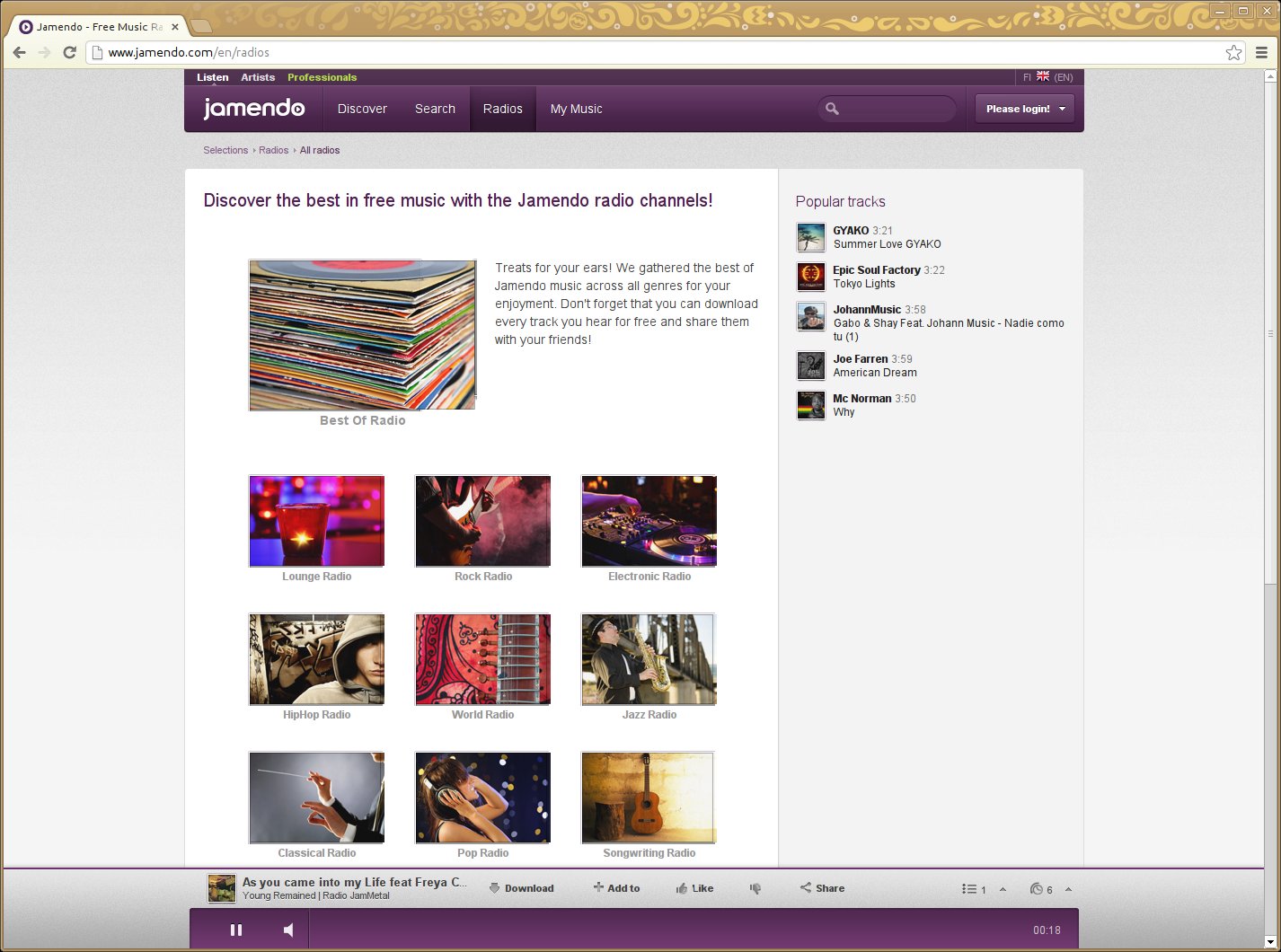This screenshot has width=1281, height=952.
Task: Pause the currently playing track
Action: [x=236, y=930]
